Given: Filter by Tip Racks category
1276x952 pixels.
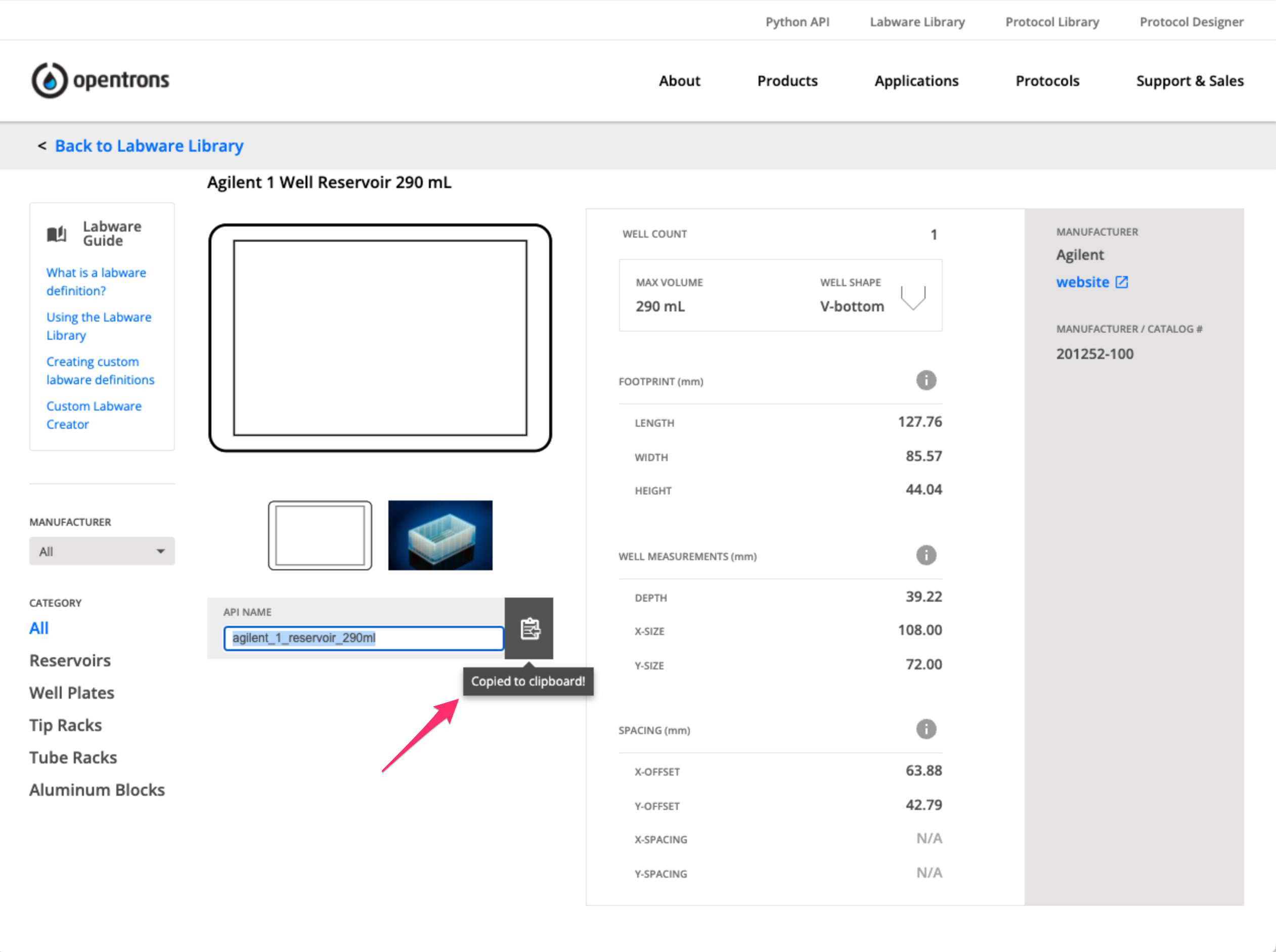Looking at the screenshot, I should (x=66, y=725).
